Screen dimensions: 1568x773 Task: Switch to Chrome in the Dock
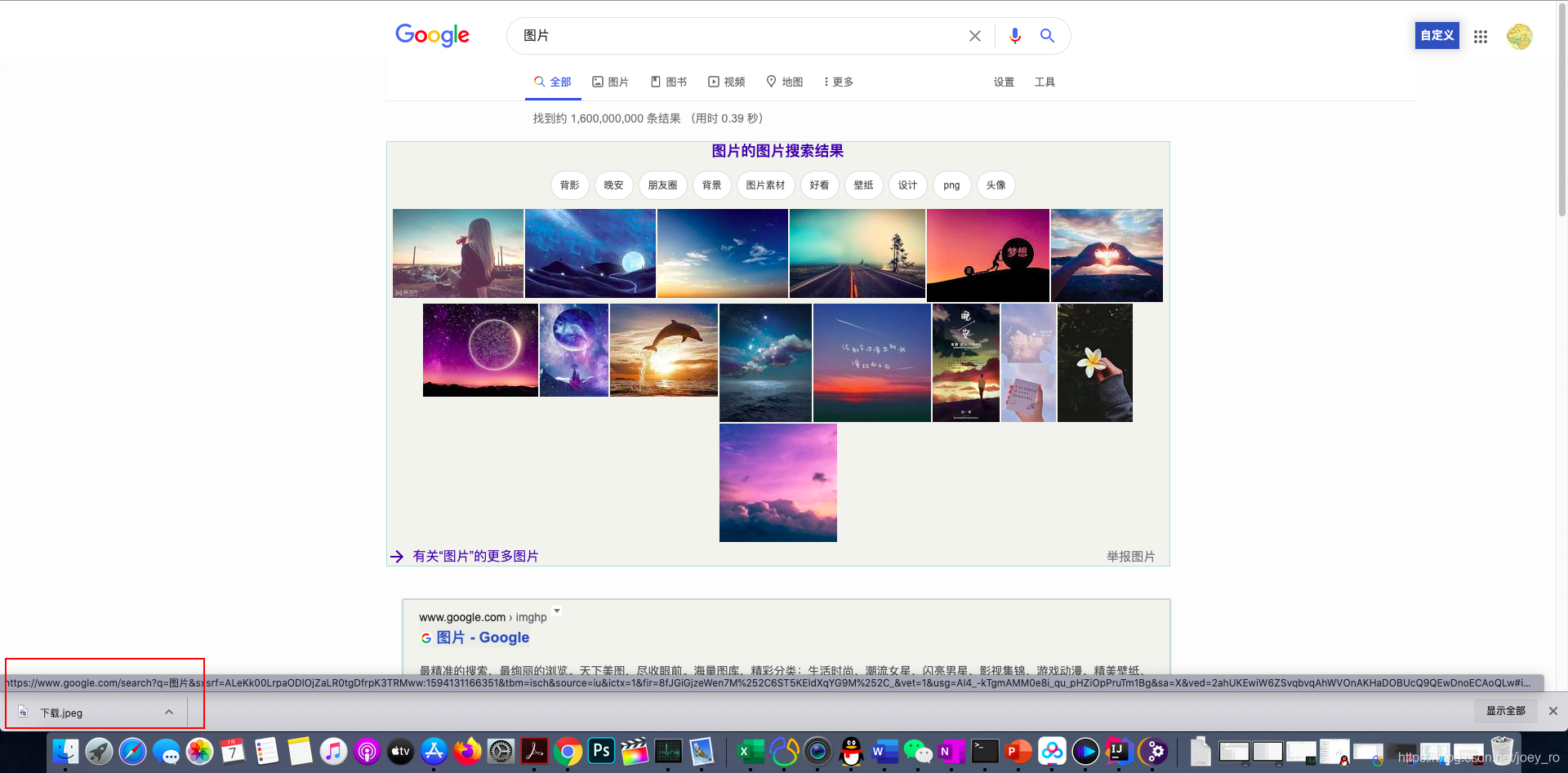point(568,752)
